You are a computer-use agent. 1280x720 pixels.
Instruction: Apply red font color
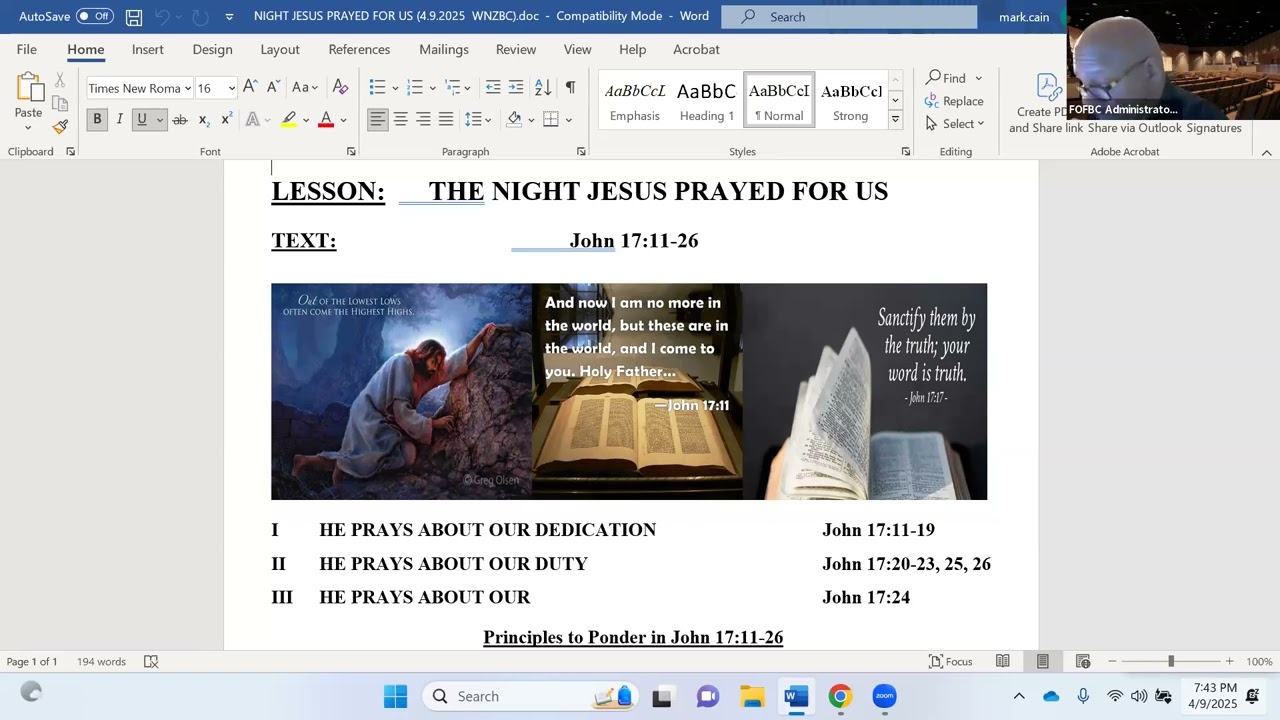325,120
